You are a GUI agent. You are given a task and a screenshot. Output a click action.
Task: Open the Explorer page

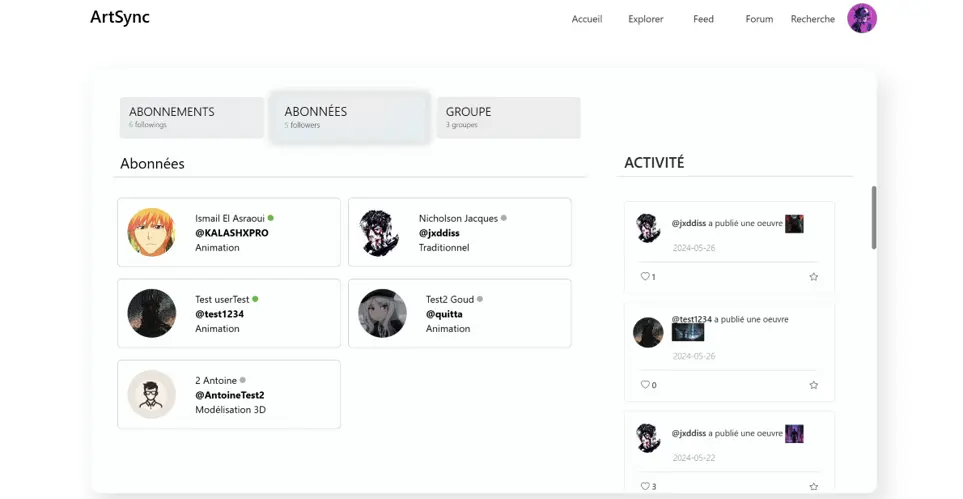point(645,19)
